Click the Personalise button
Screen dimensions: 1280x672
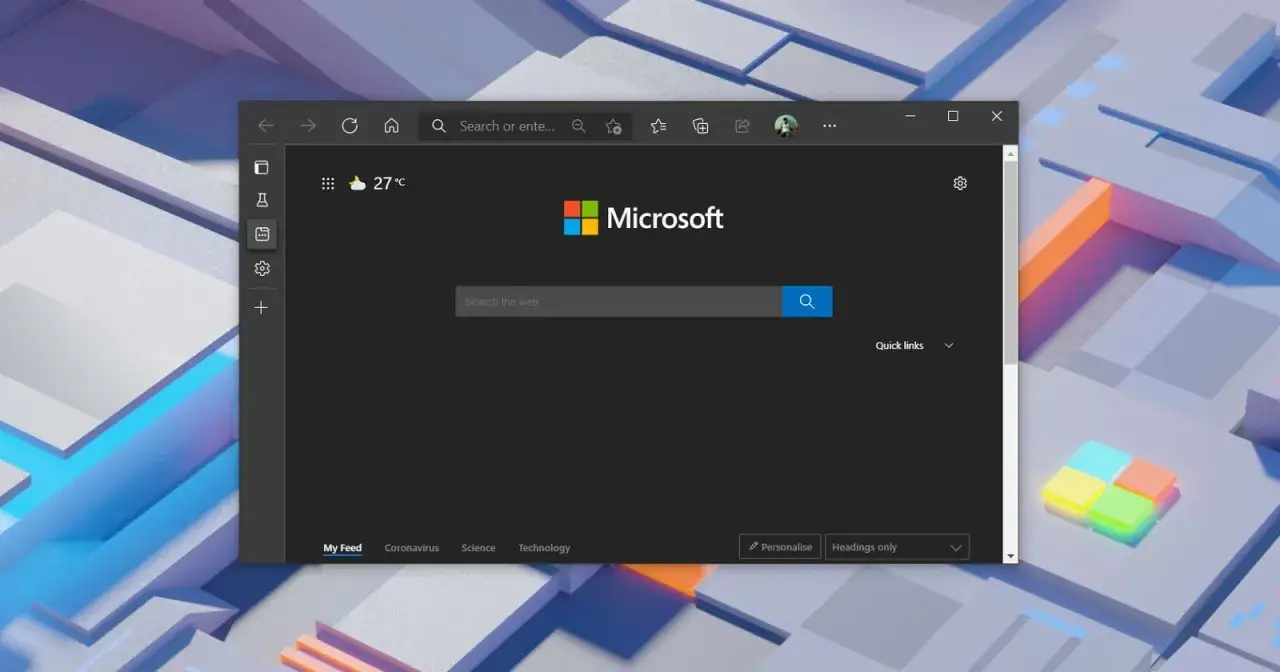click(780, 547)
